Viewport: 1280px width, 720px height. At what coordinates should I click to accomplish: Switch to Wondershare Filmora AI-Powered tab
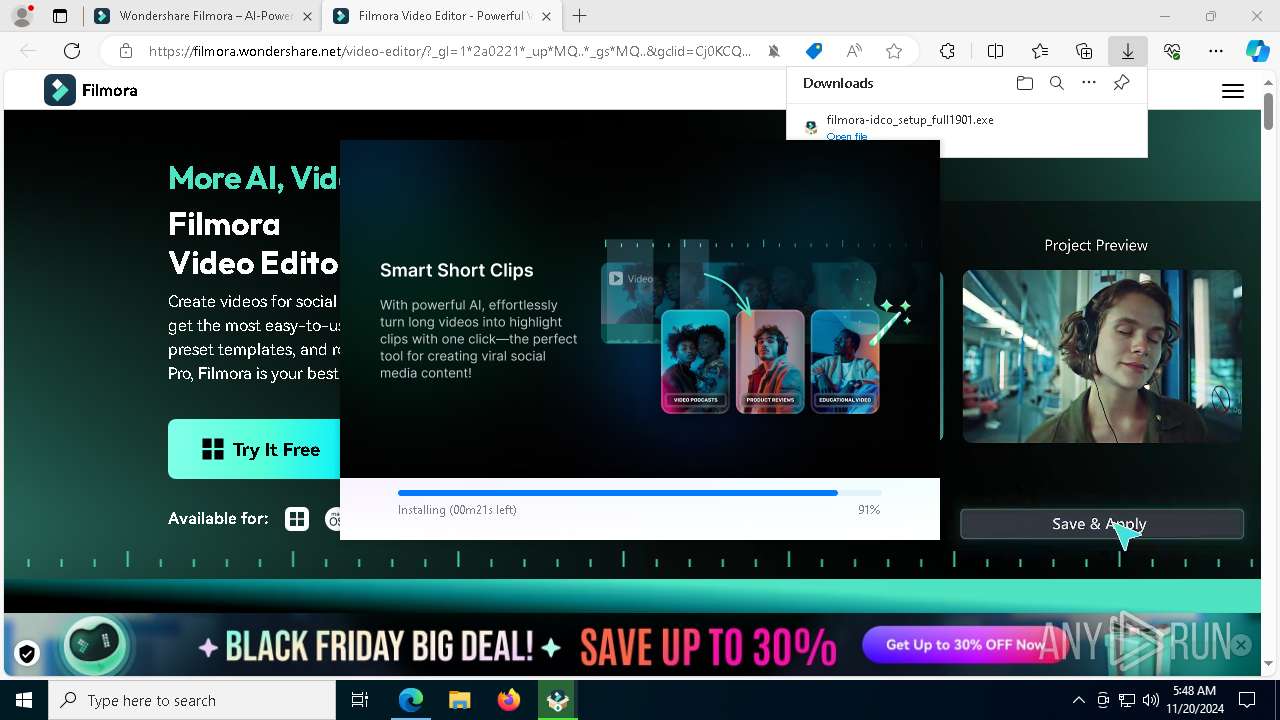point(203,16)
